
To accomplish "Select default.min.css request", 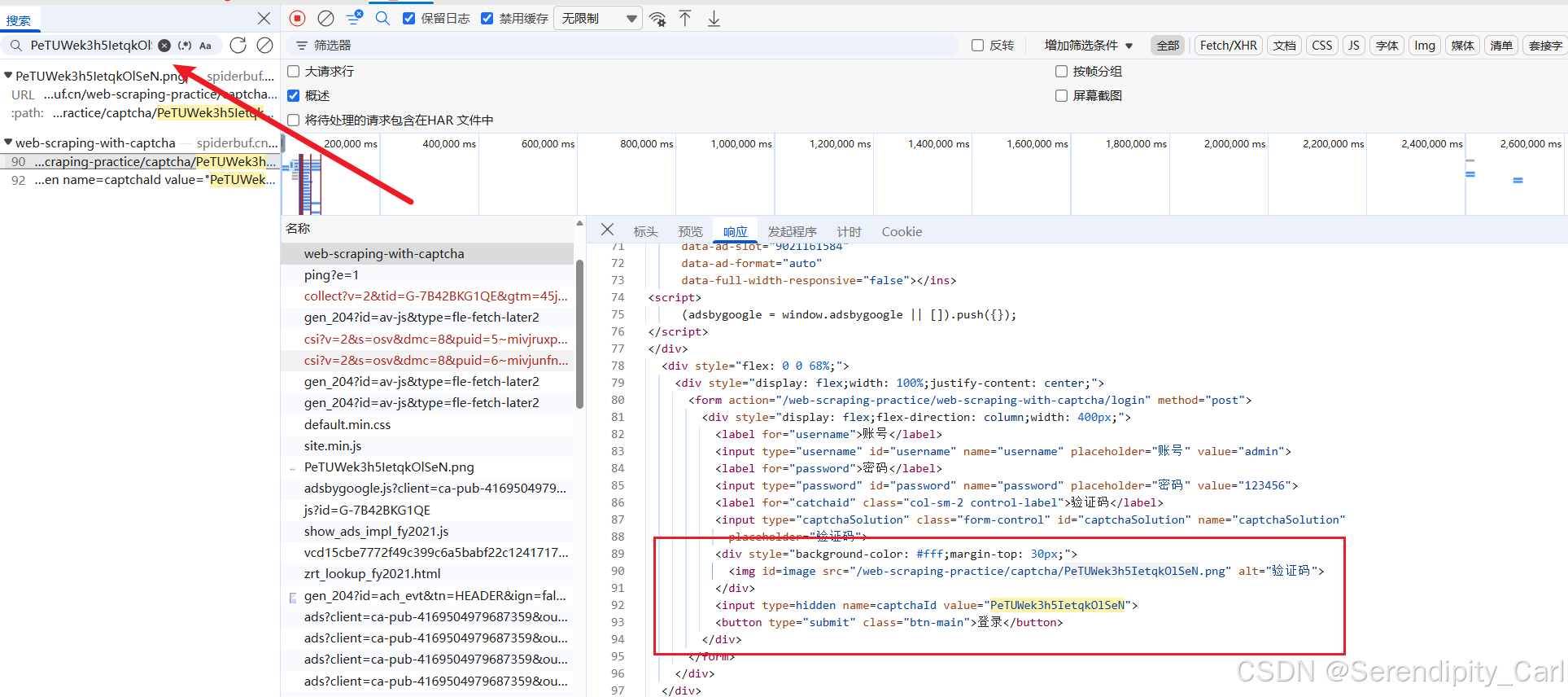I will (427, 425).
